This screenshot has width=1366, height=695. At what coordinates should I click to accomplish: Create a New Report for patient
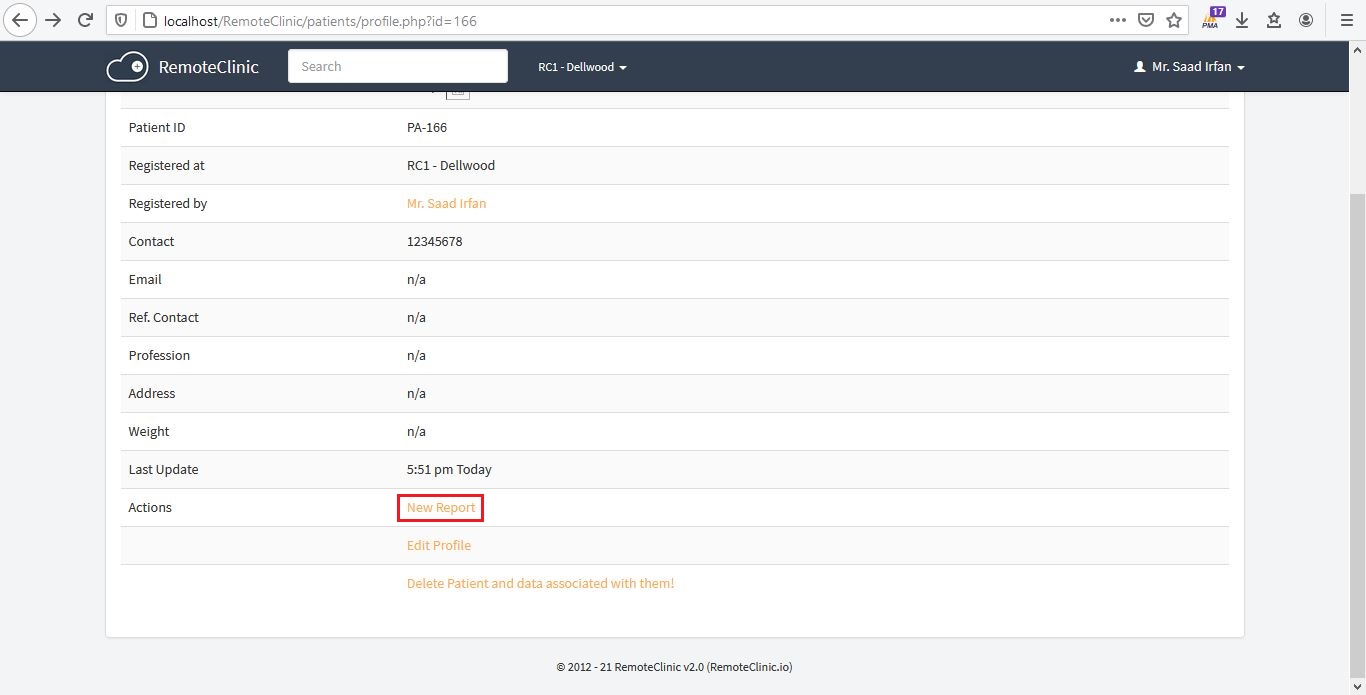pyautogui.click(x=441, y=508)
